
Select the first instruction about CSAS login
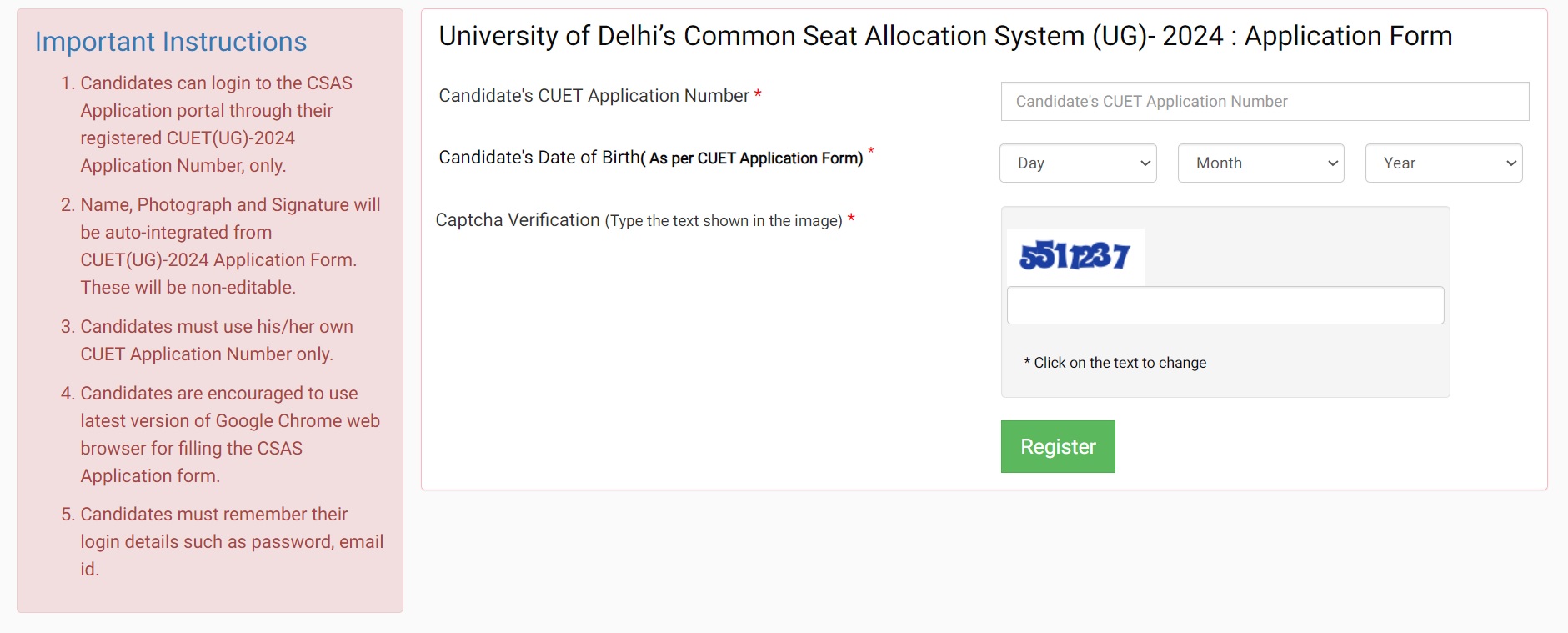(x=216, y=124)
